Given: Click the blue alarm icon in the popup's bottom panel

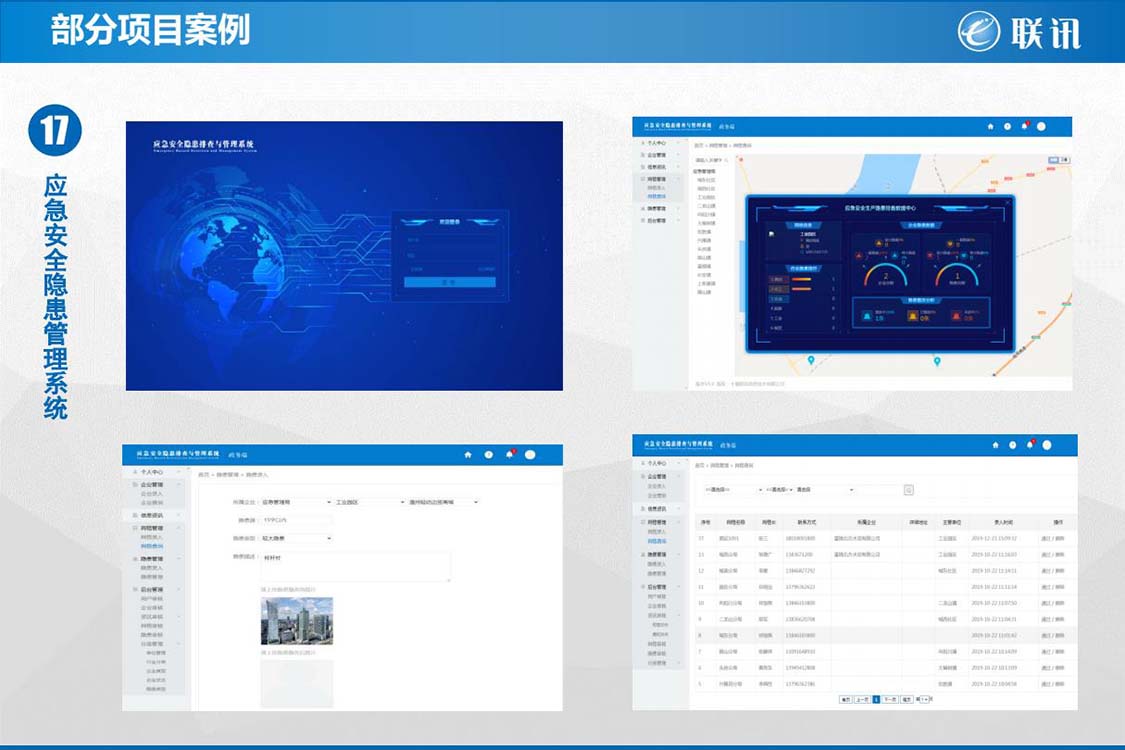Looking at the screenshot, I should tap(867, 315).
